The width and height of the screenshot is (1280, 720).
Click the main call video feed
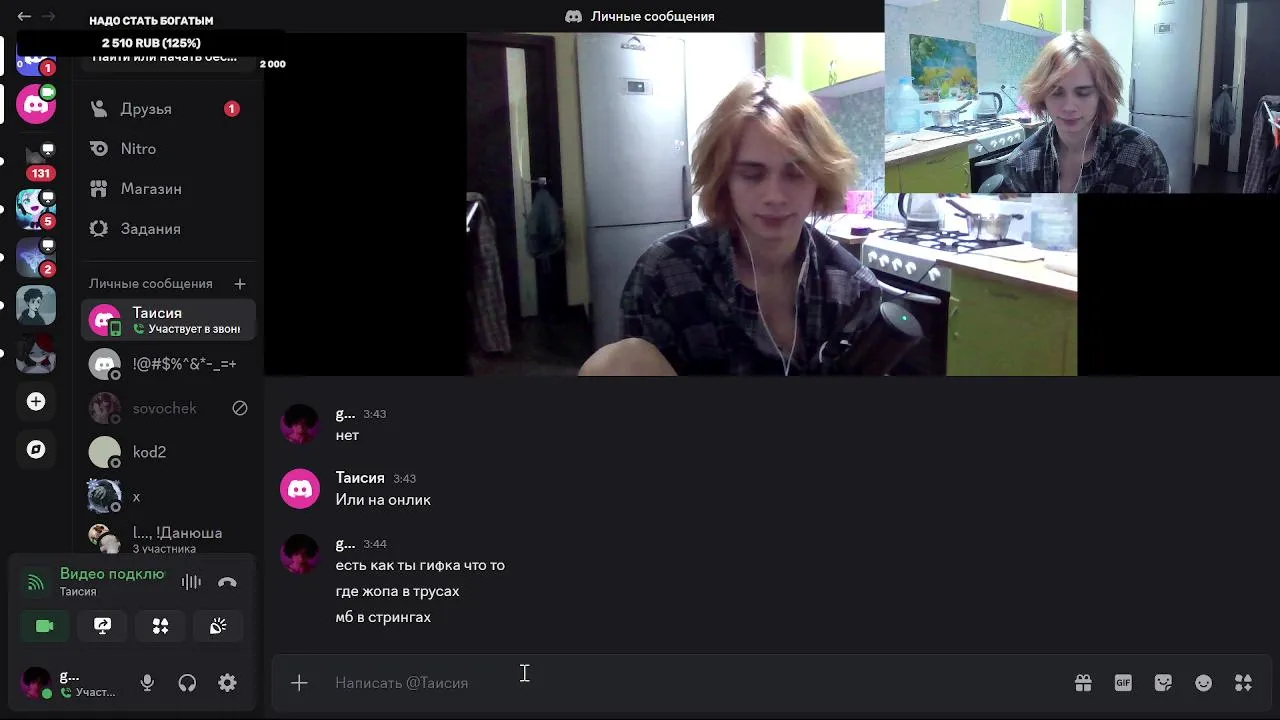[771, 204]
